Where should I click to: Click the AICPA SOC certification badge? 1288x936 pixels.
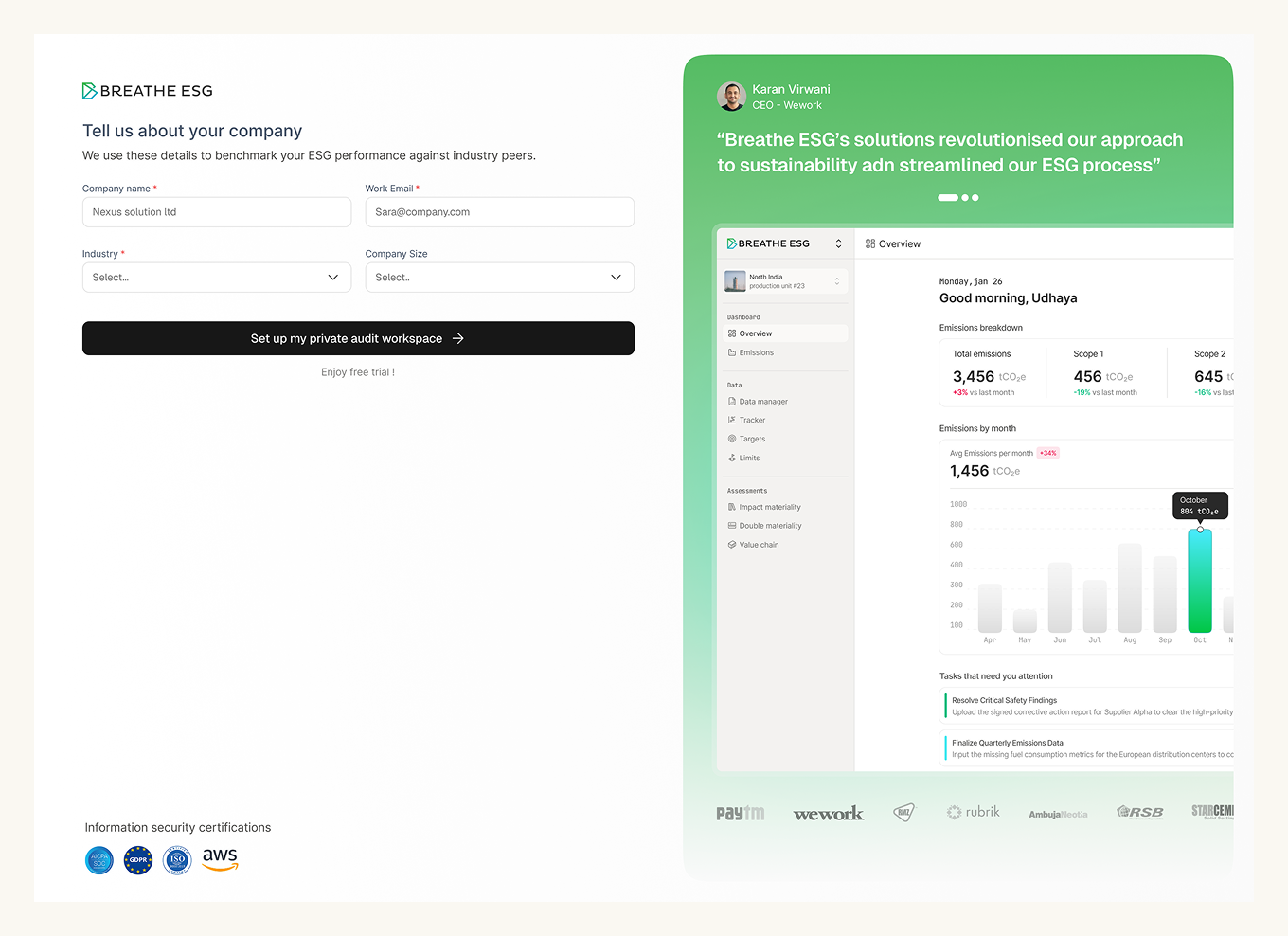tap(99, 860)
